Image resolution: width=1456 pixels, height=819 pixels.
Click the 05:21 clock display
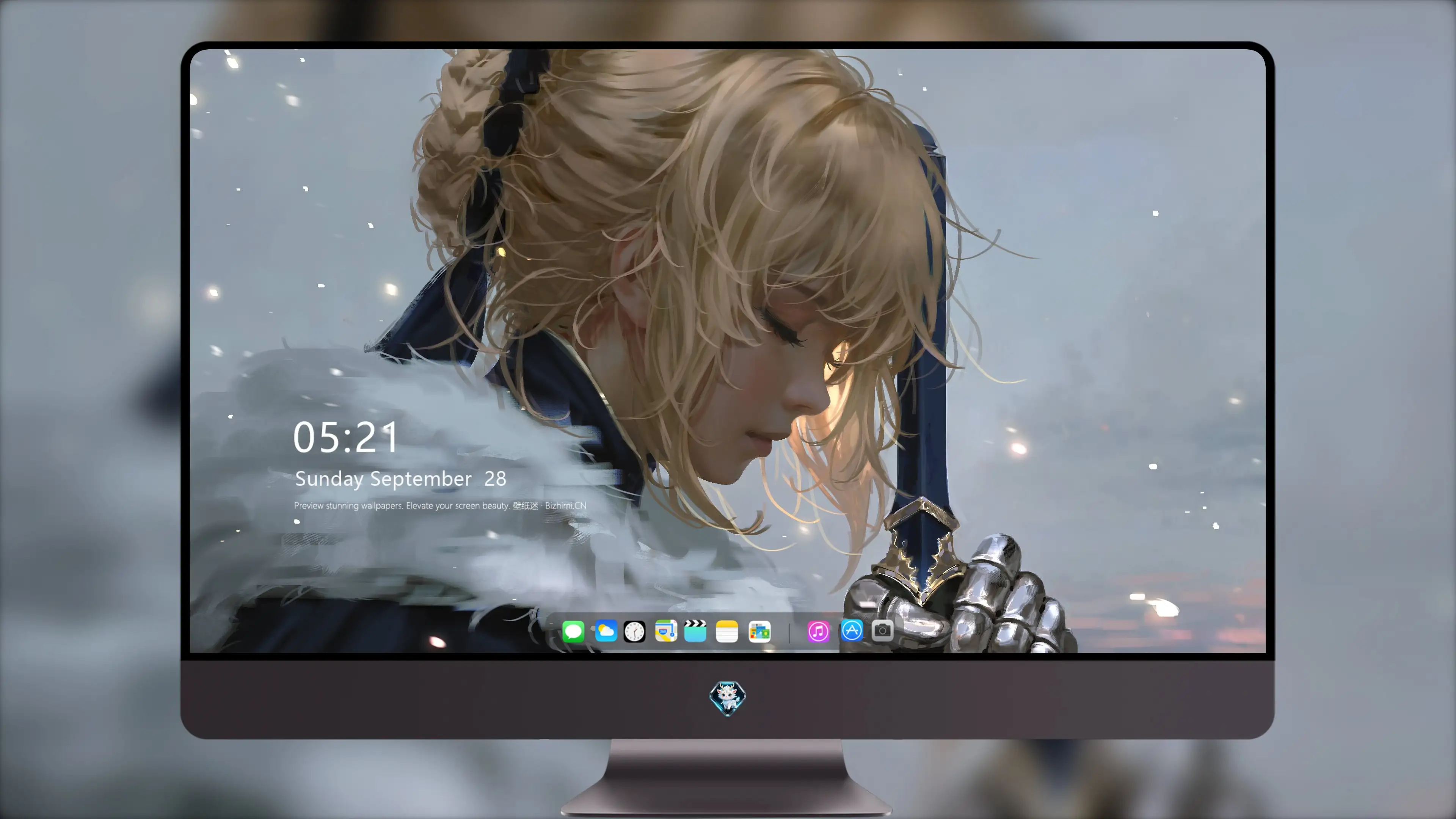(345, 438)
